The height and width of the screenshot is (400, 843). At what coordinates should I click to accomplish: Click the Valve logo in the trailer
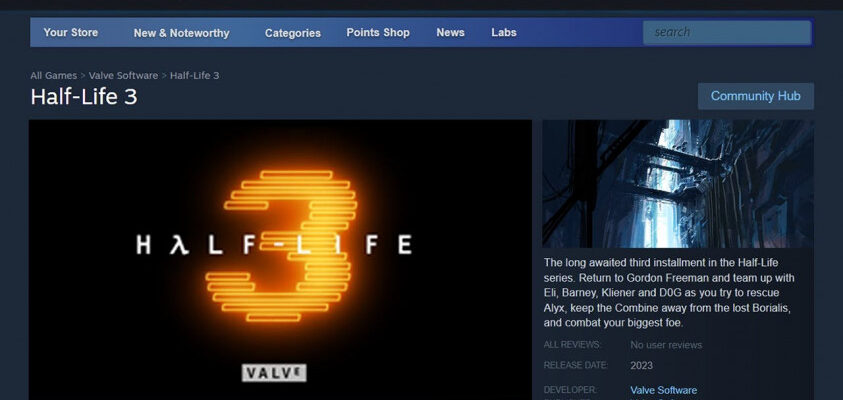(x=274, y=372)
